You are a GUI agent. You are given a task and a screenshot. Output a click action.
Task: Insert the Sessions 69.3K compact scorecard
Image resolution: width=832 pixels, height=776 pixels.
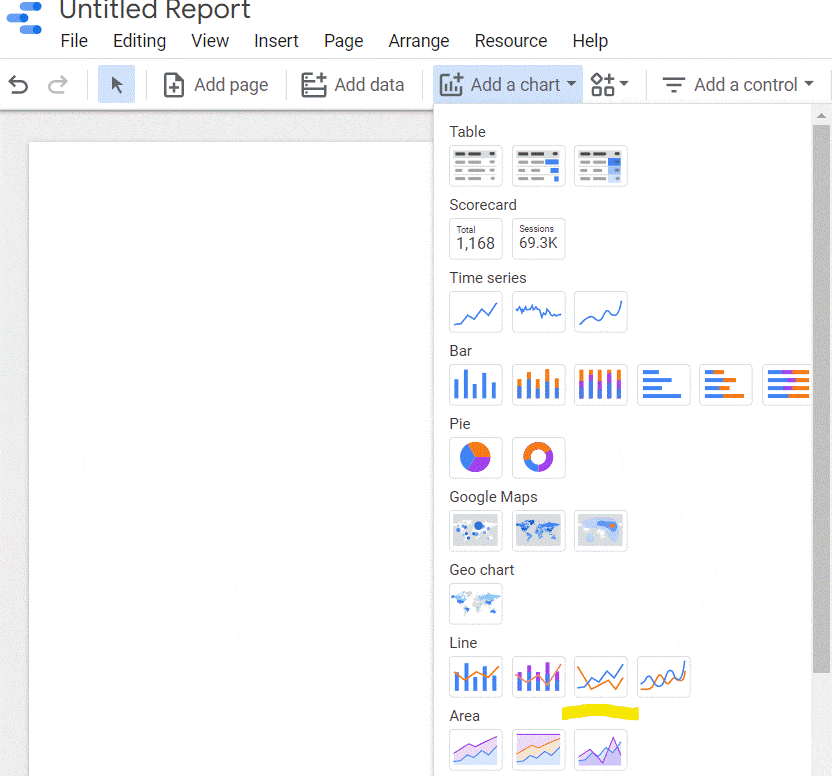pos(538,239)
